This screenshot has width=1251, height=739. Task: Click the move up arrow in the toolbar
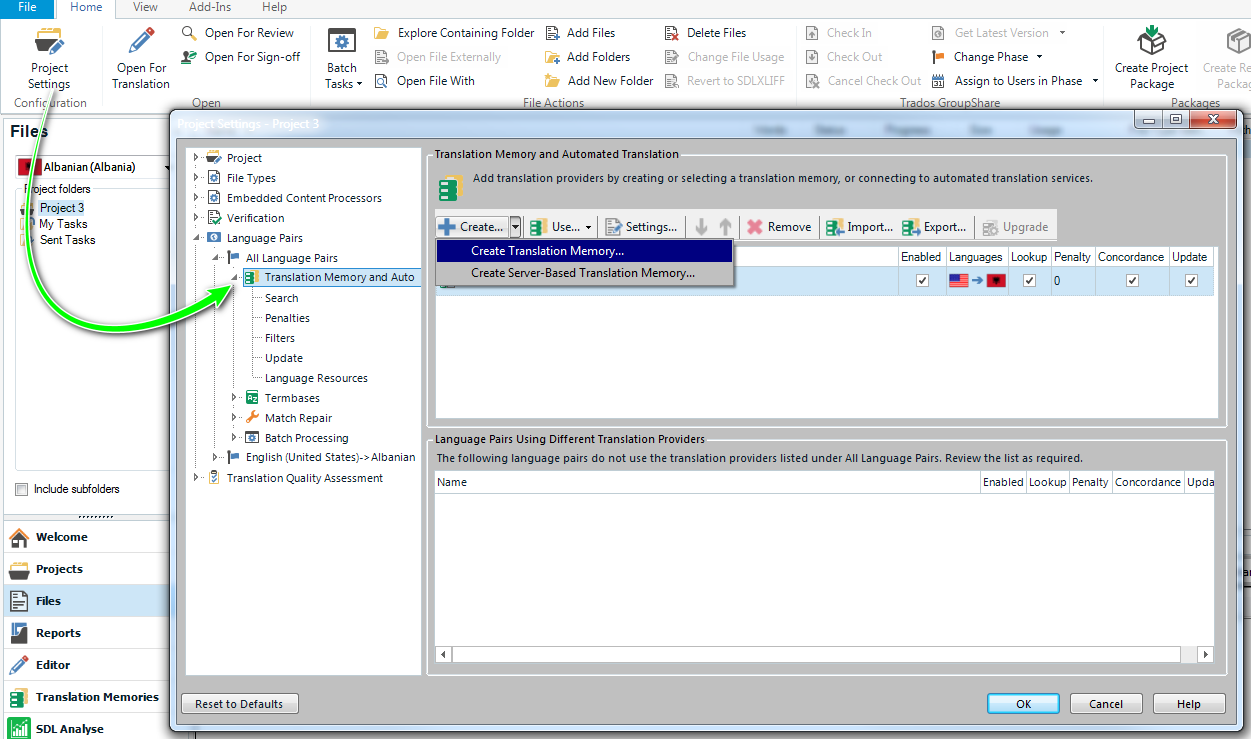725,227
